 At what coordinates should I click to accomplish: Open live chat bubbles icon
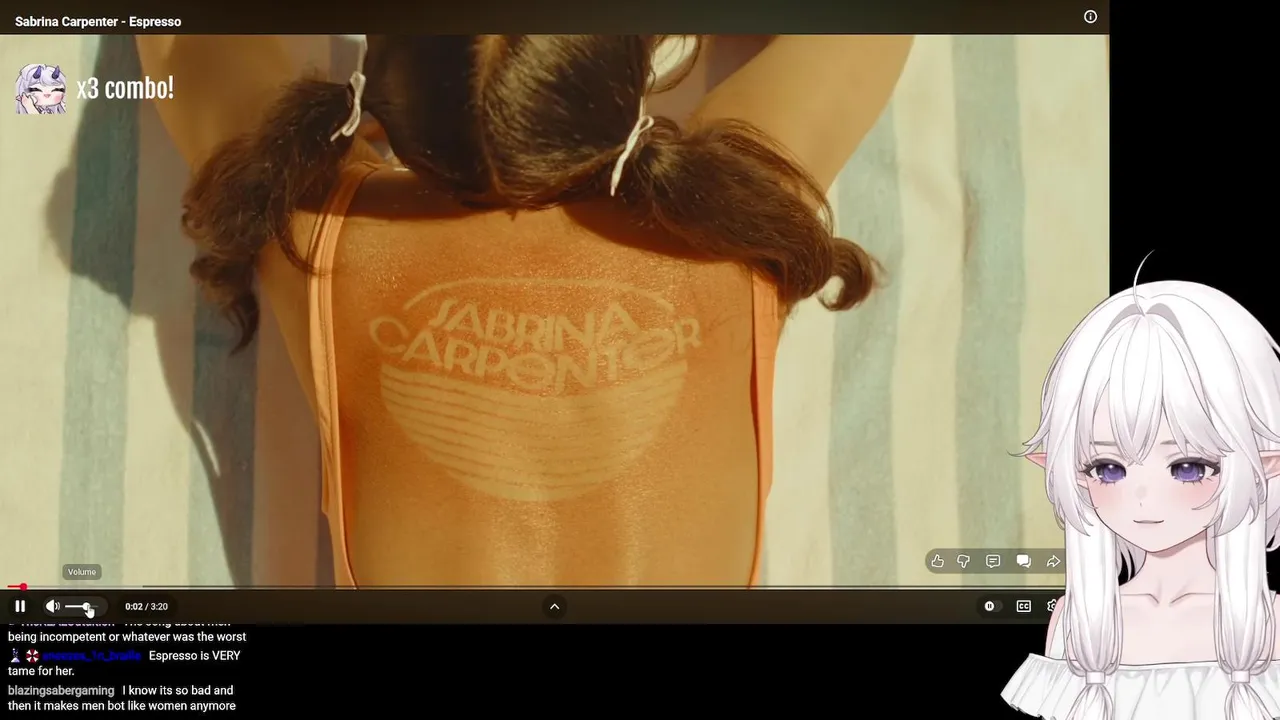(x=1023, y=561)
